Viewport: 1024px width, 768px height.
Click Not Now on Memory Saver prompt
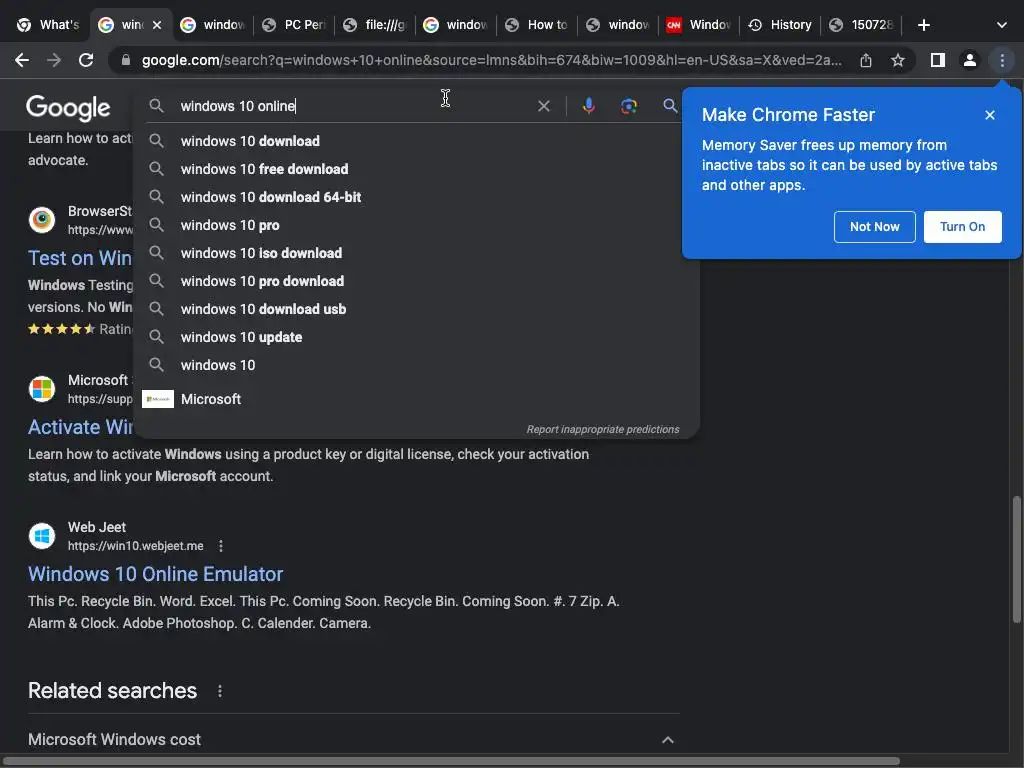pyautogui.click(x=874, y=227)
